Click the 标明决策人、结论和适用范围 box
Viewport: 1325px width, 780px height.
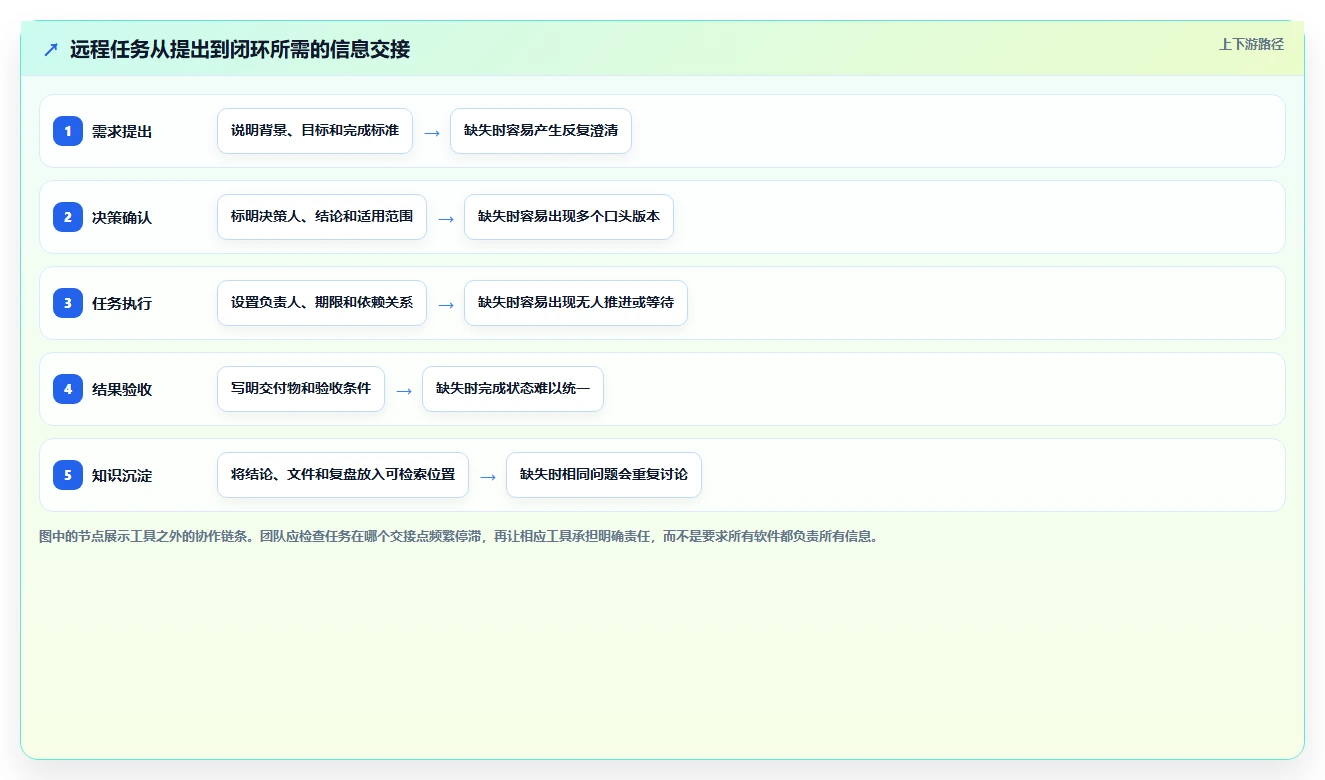[322, 217]
